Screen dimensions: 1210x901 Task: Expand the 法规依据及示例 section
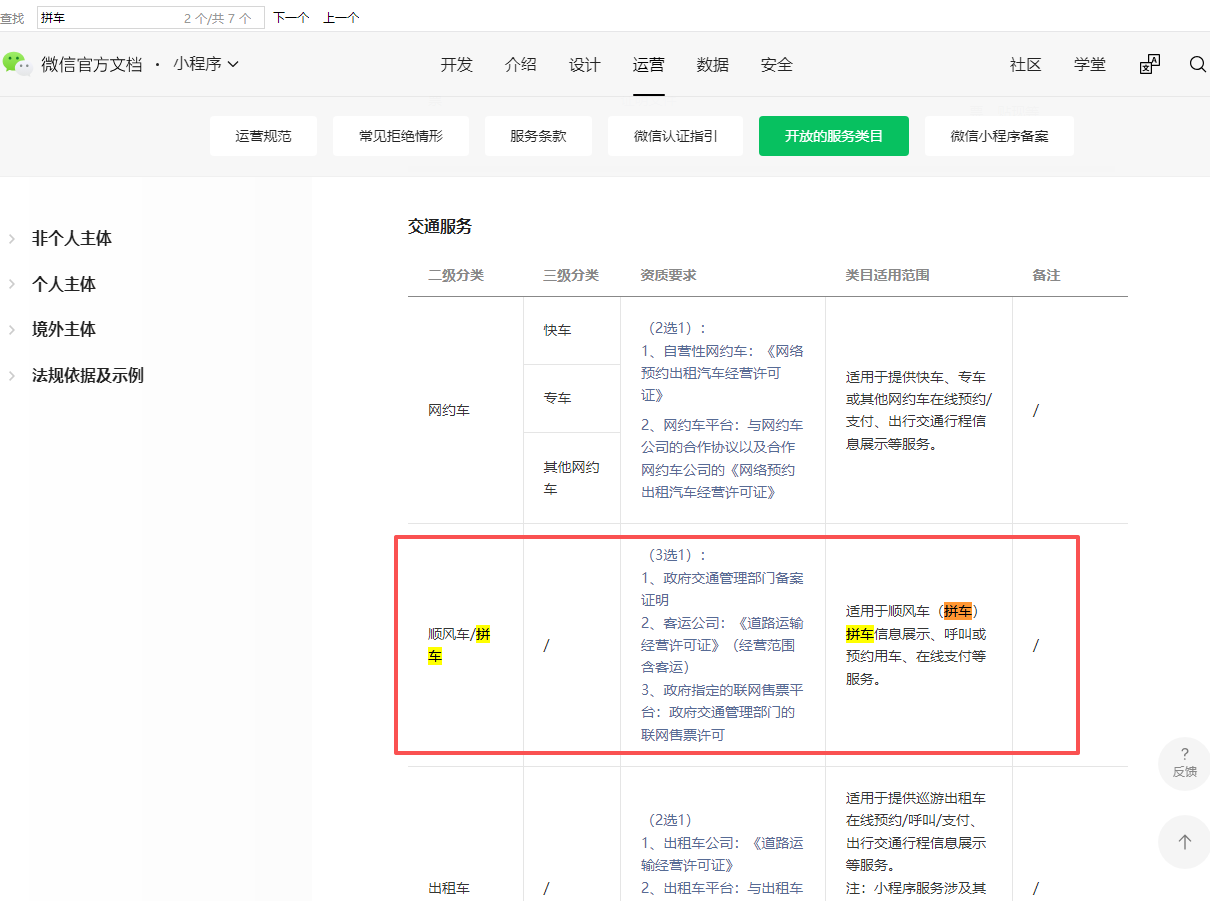90,375
